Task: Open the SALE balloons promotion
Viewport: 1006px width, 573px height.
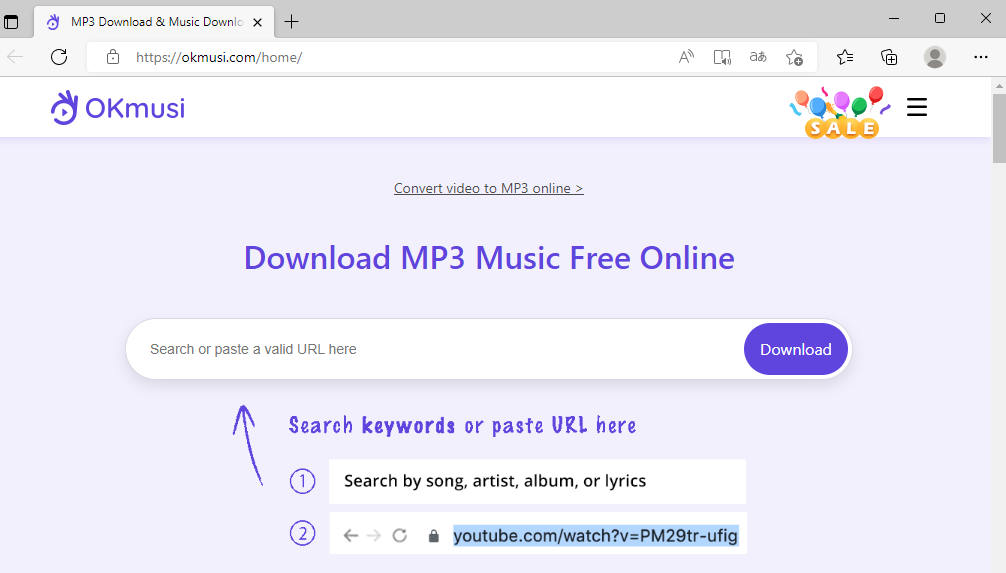Action: click(840, 112)
